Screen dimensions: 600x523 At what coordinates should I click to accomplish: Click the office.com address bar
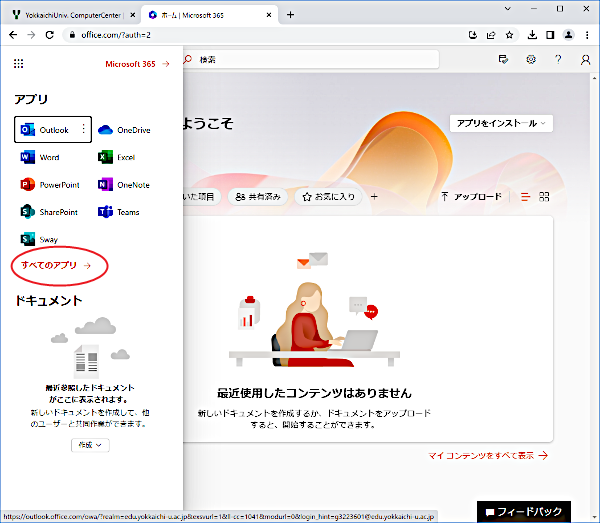264,35
